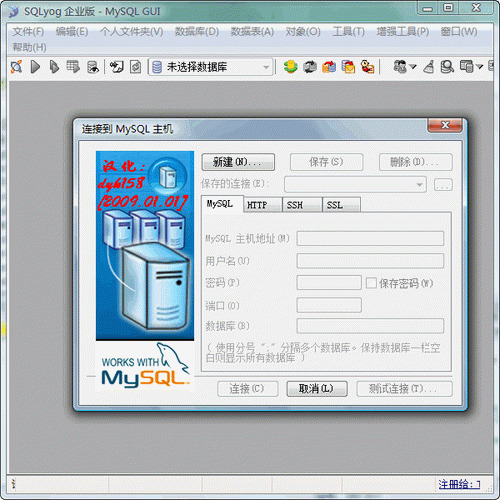500x500 pixels.
Task: Open the 数据表(A) menu
Action: tap(252, 32)
